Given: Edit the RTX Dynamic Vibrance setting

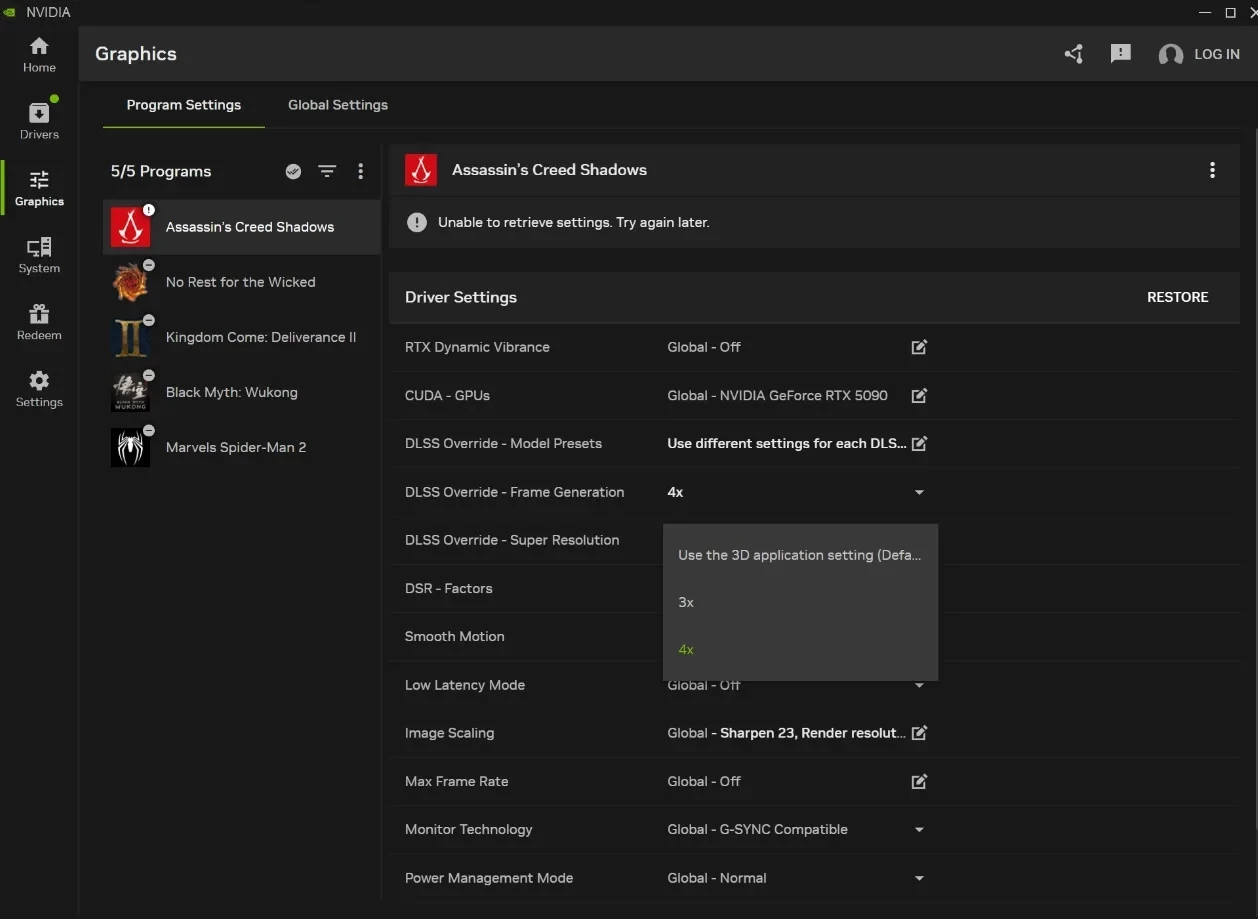Looking at the screenshot, I should click(919, 347).
